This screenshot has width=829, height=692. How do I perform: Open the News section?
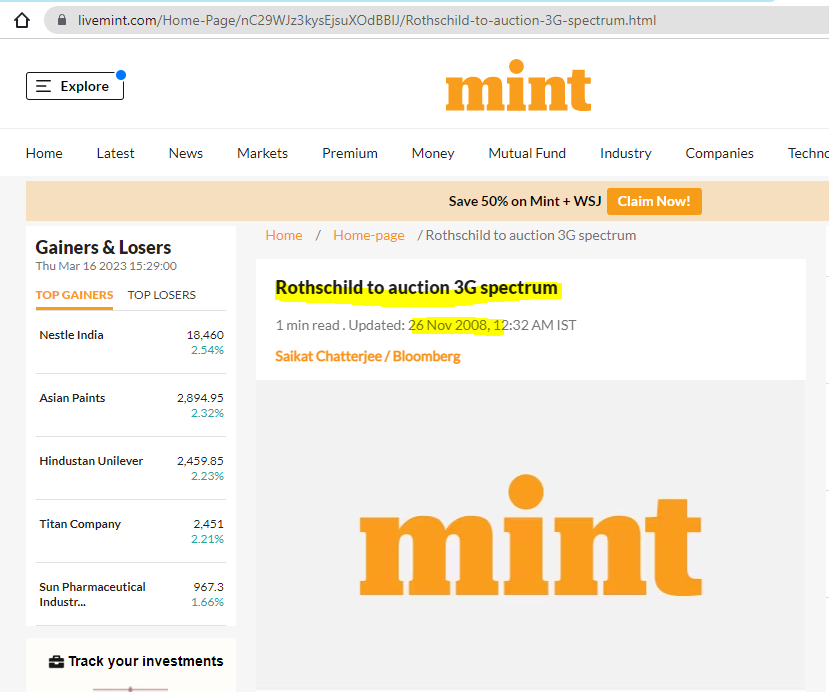(186, 153)
